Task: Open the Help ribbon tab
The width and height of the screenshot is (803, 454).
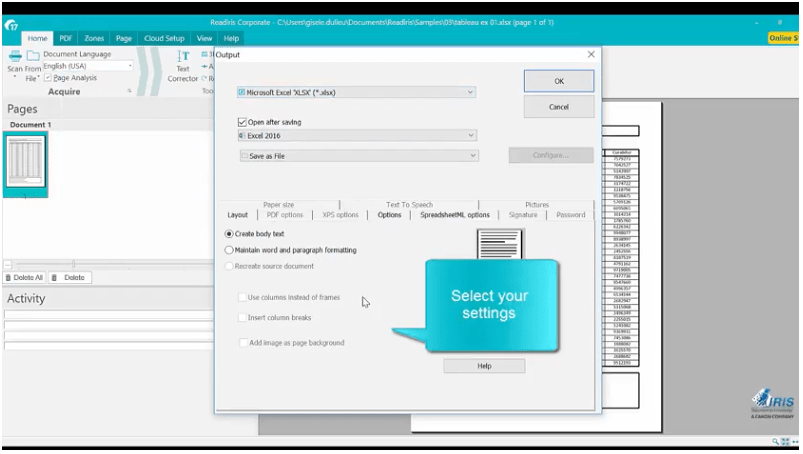Action: (x=231, y=38)
